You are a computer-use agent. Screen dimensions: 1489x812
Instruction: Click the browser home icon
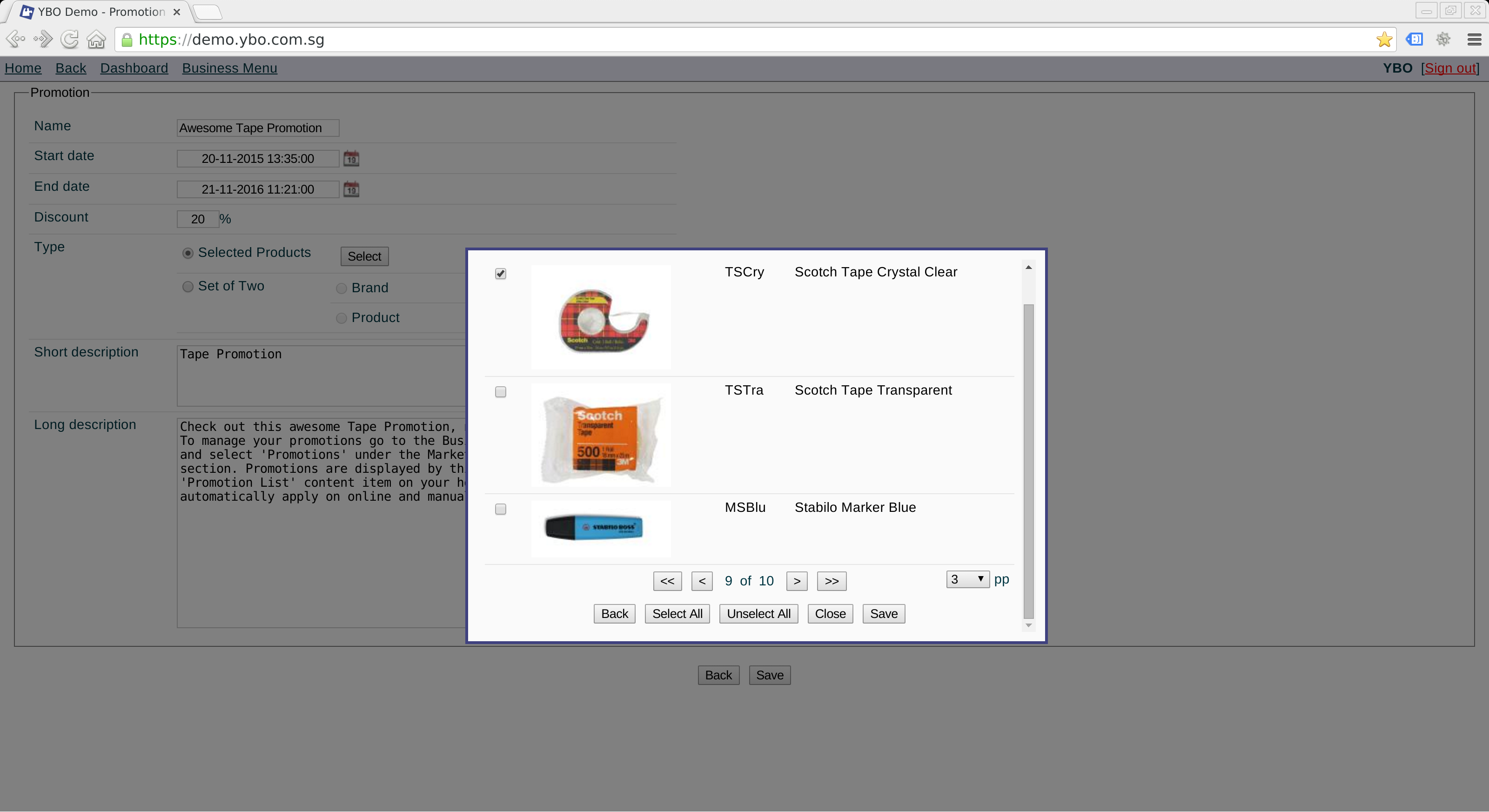tap(96, 39)
